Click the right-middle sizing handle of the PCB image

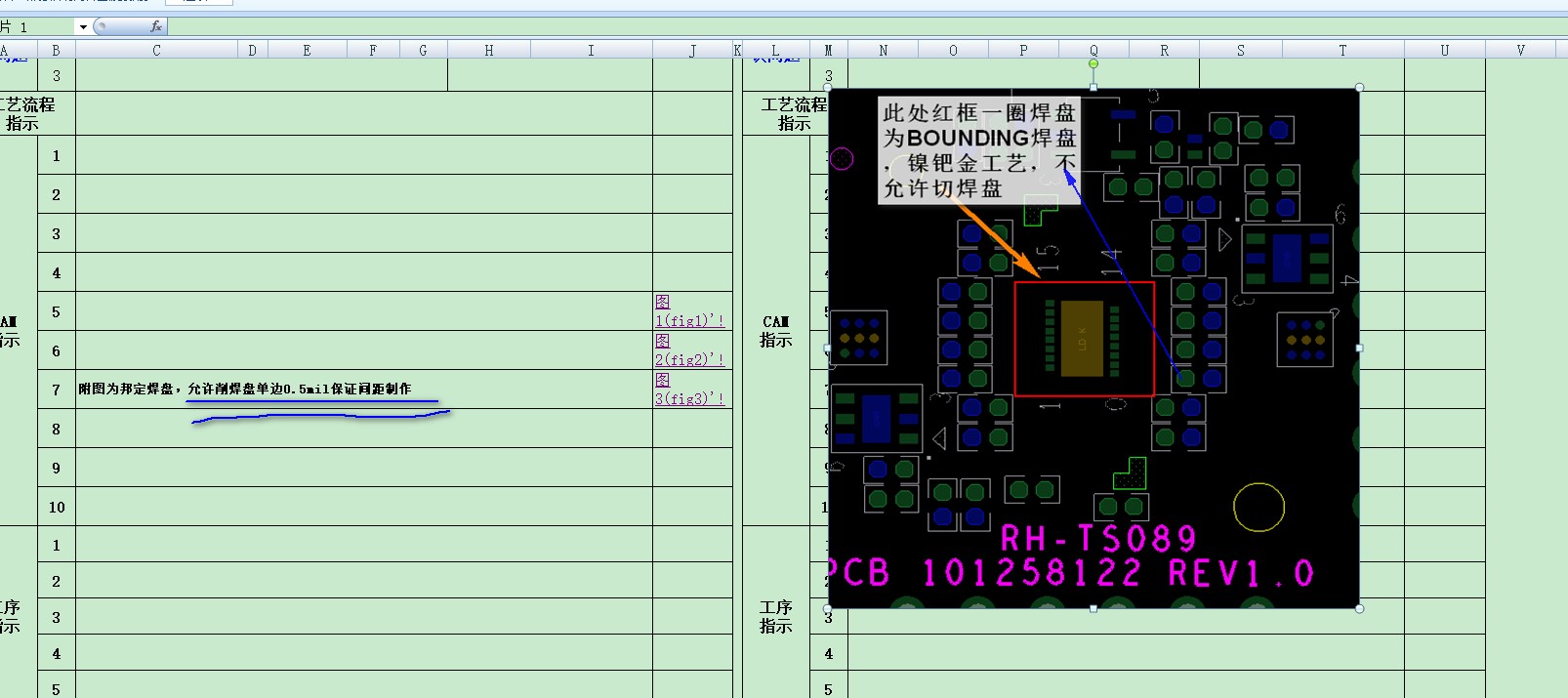point(1359,348)
